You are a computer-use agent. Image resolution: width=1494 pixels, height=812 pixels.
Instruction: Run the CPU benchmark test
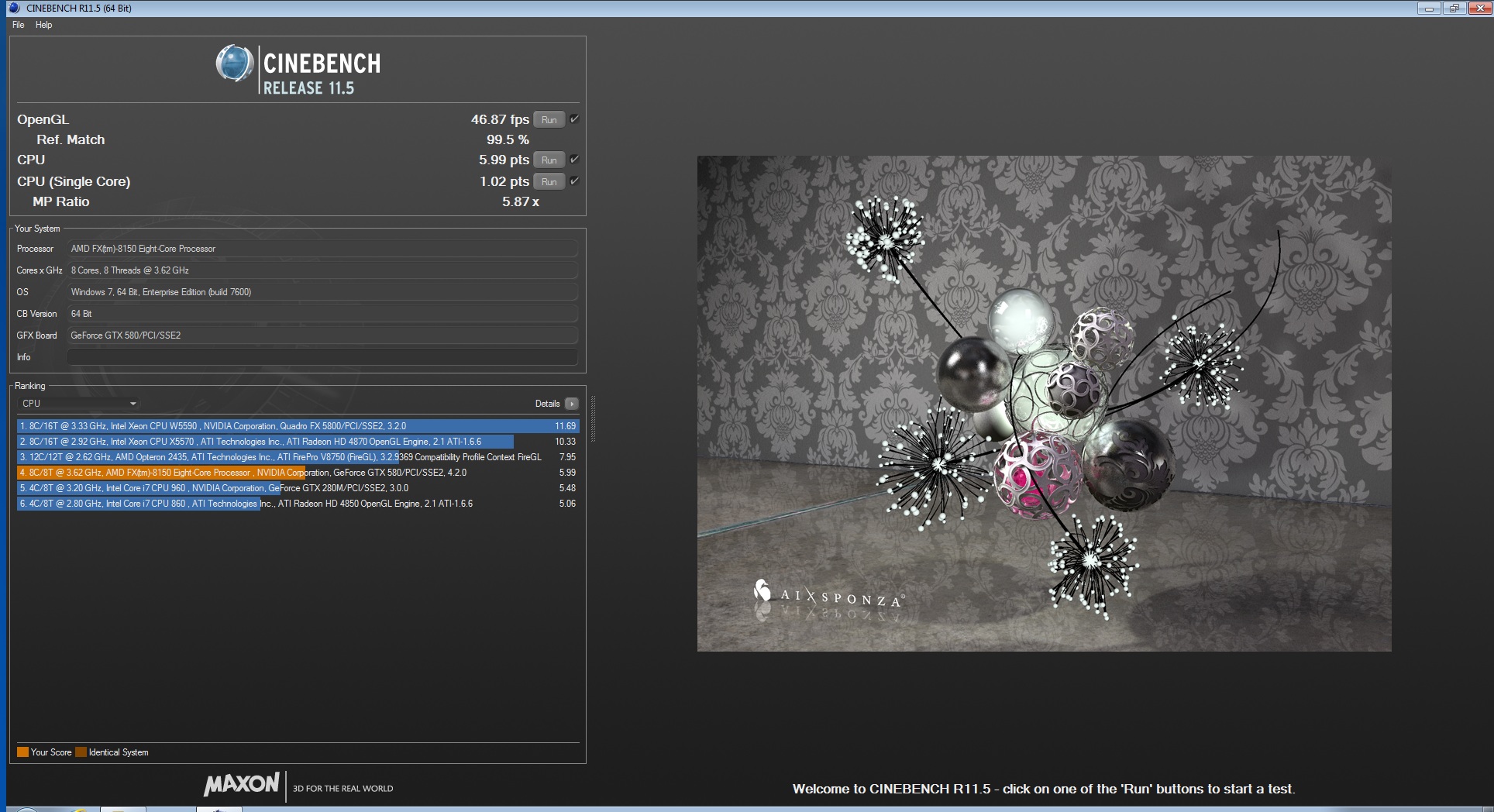coord(549,160)
